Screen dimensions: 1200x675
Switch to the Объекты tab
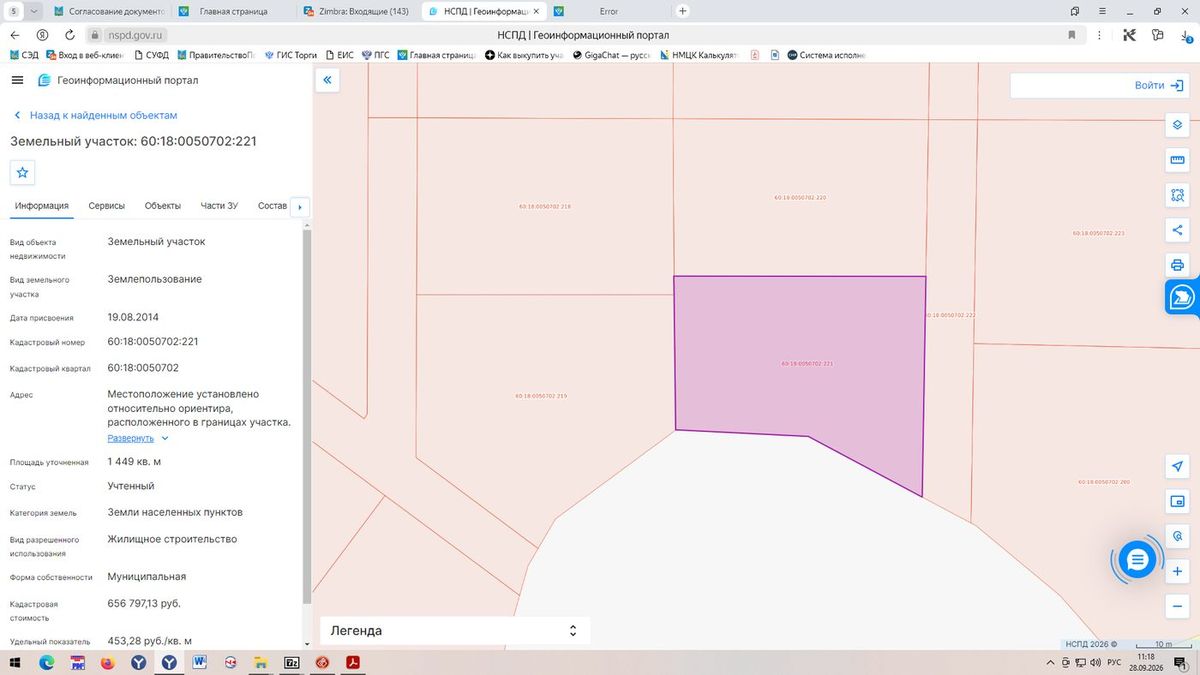(x=163, y=206)
